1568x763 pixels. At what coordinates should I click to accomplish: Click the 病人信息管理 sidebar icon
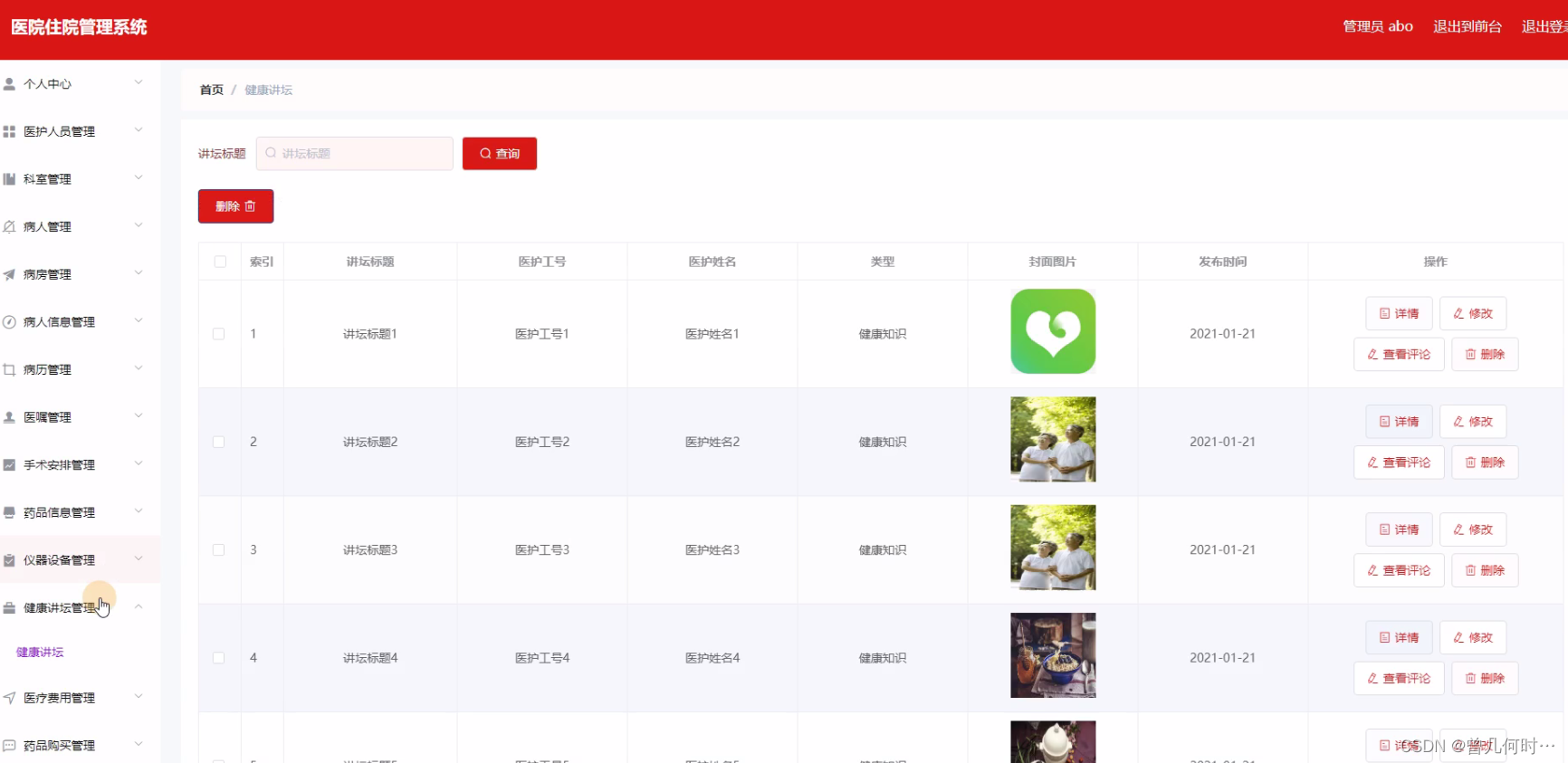(x=9, y=321)
